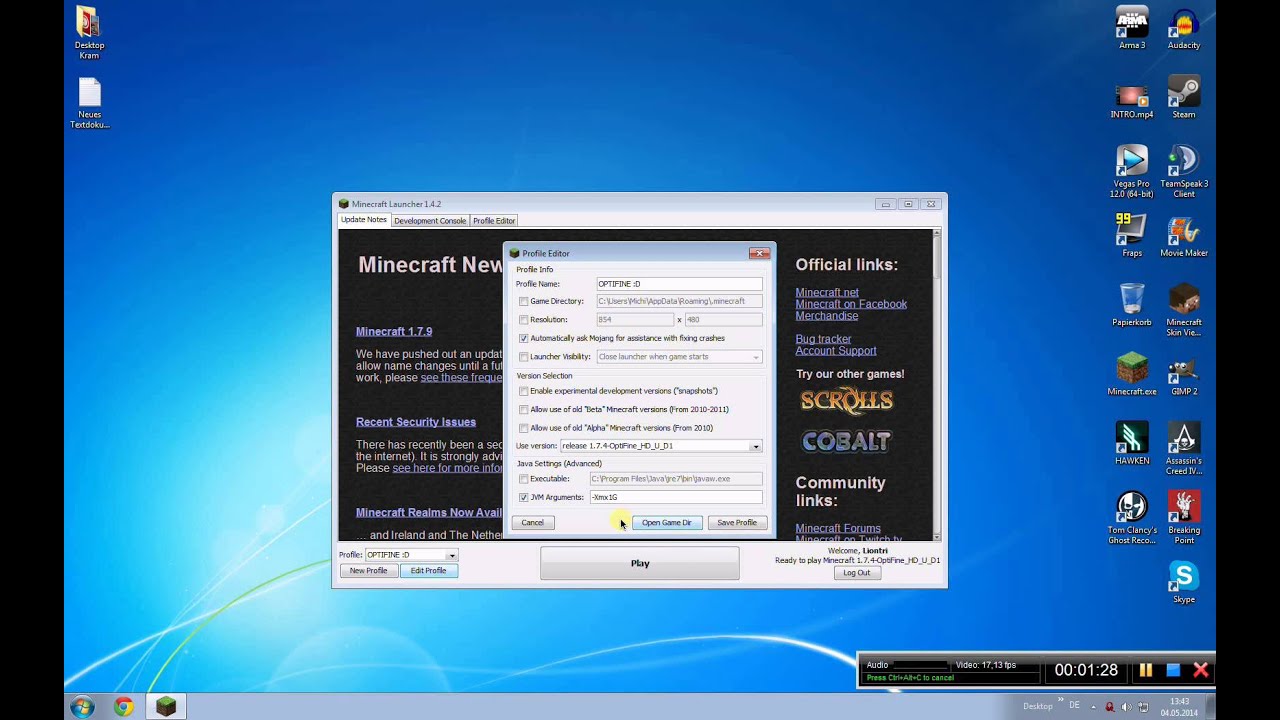This screenshot has height=720, width=1280.
Task: Click the Cobalt game logo
Action: 846,441
